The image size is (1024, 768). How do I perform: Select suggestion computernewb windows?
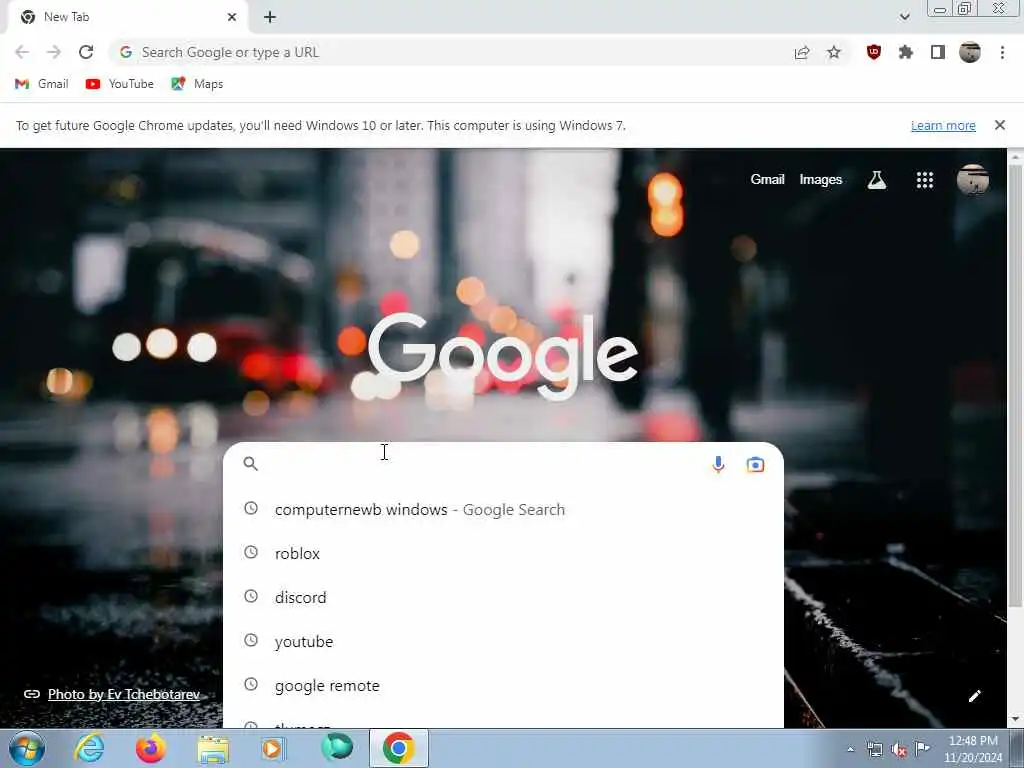503,509
